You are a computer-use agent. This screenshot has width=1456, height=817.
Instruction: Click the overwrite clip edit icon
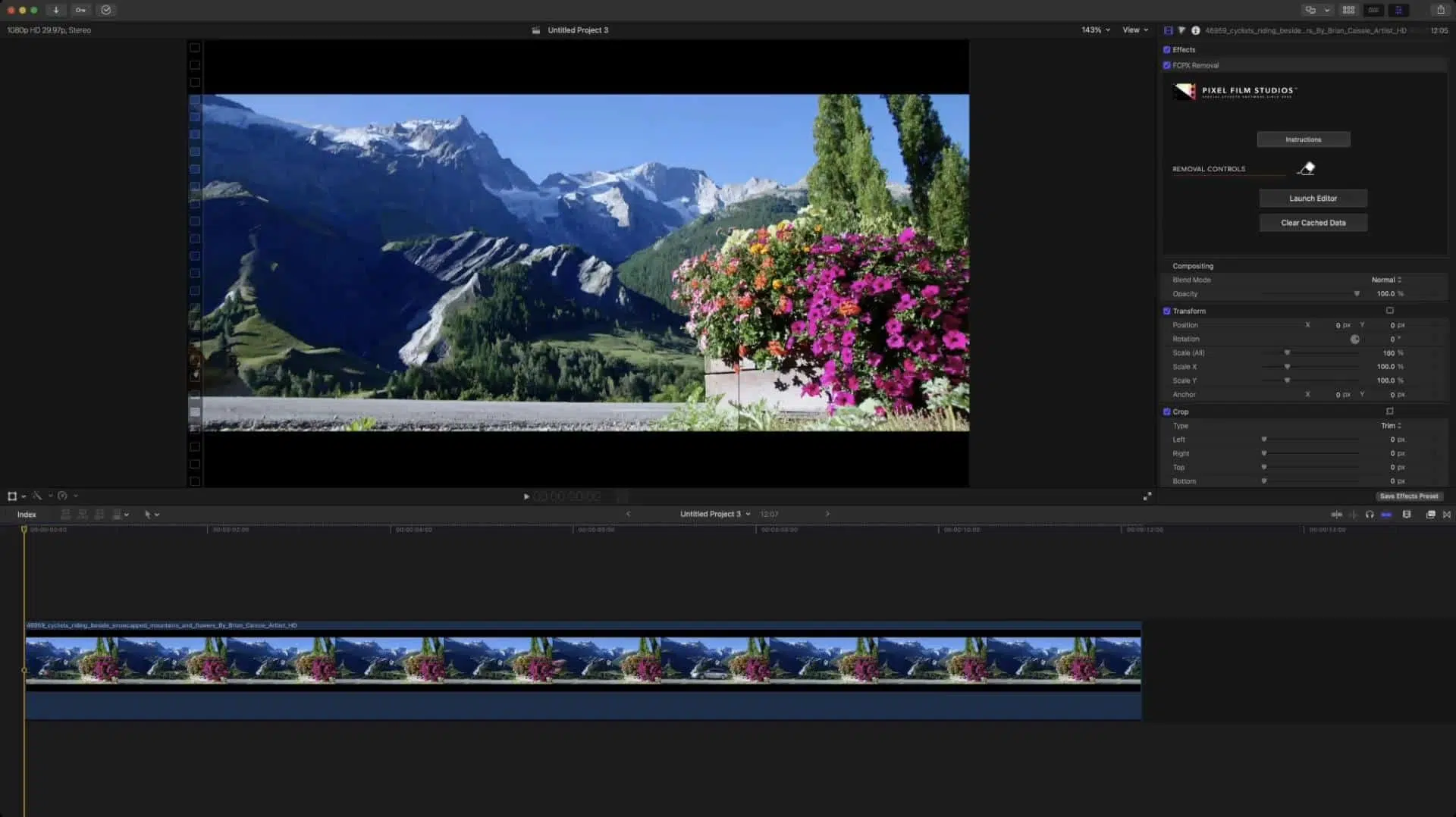click(x=116, y=515)
